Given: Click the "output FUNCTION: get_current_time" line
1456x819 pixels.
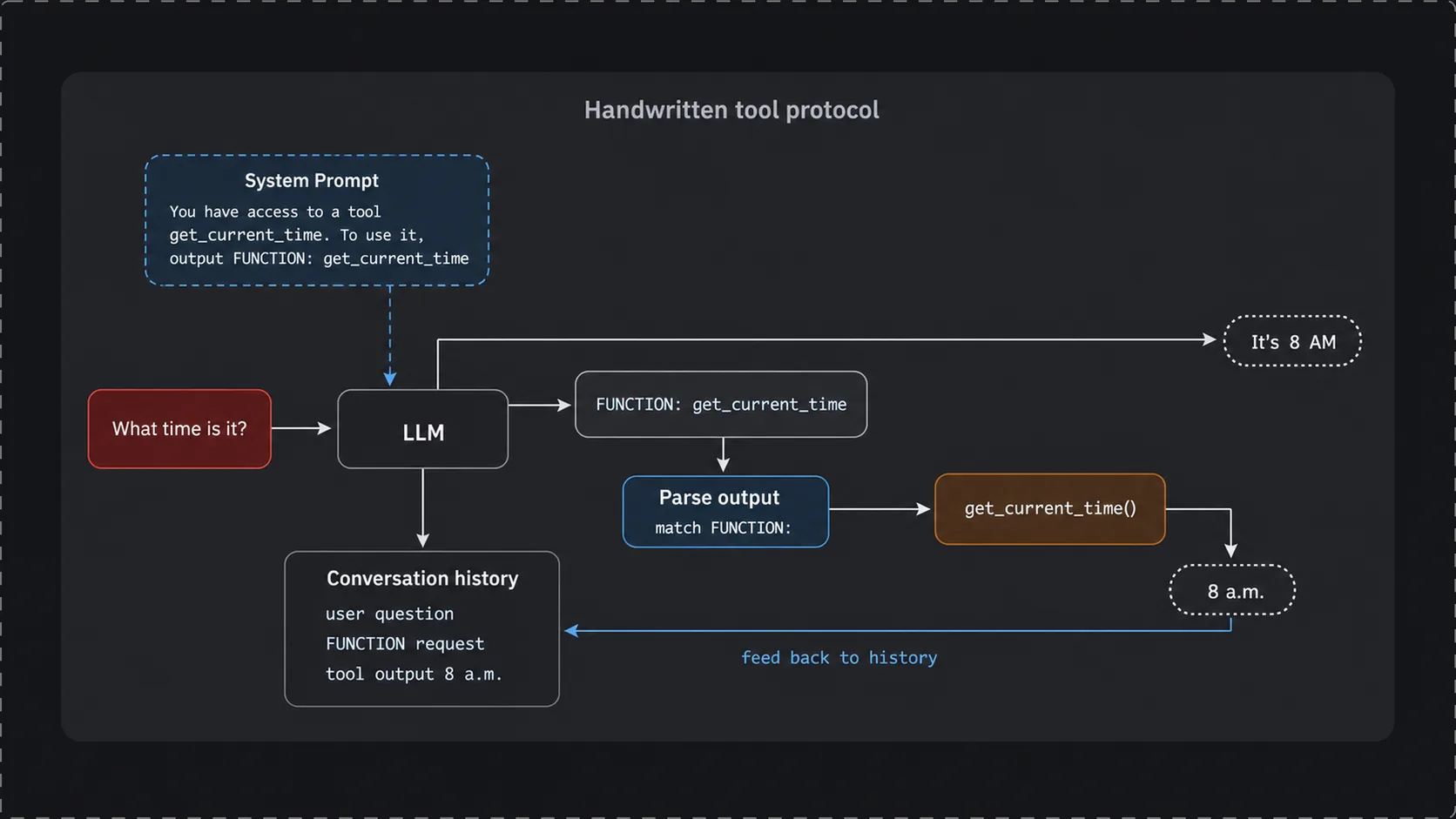Looking at the screenshot, I should click(319, 258).
